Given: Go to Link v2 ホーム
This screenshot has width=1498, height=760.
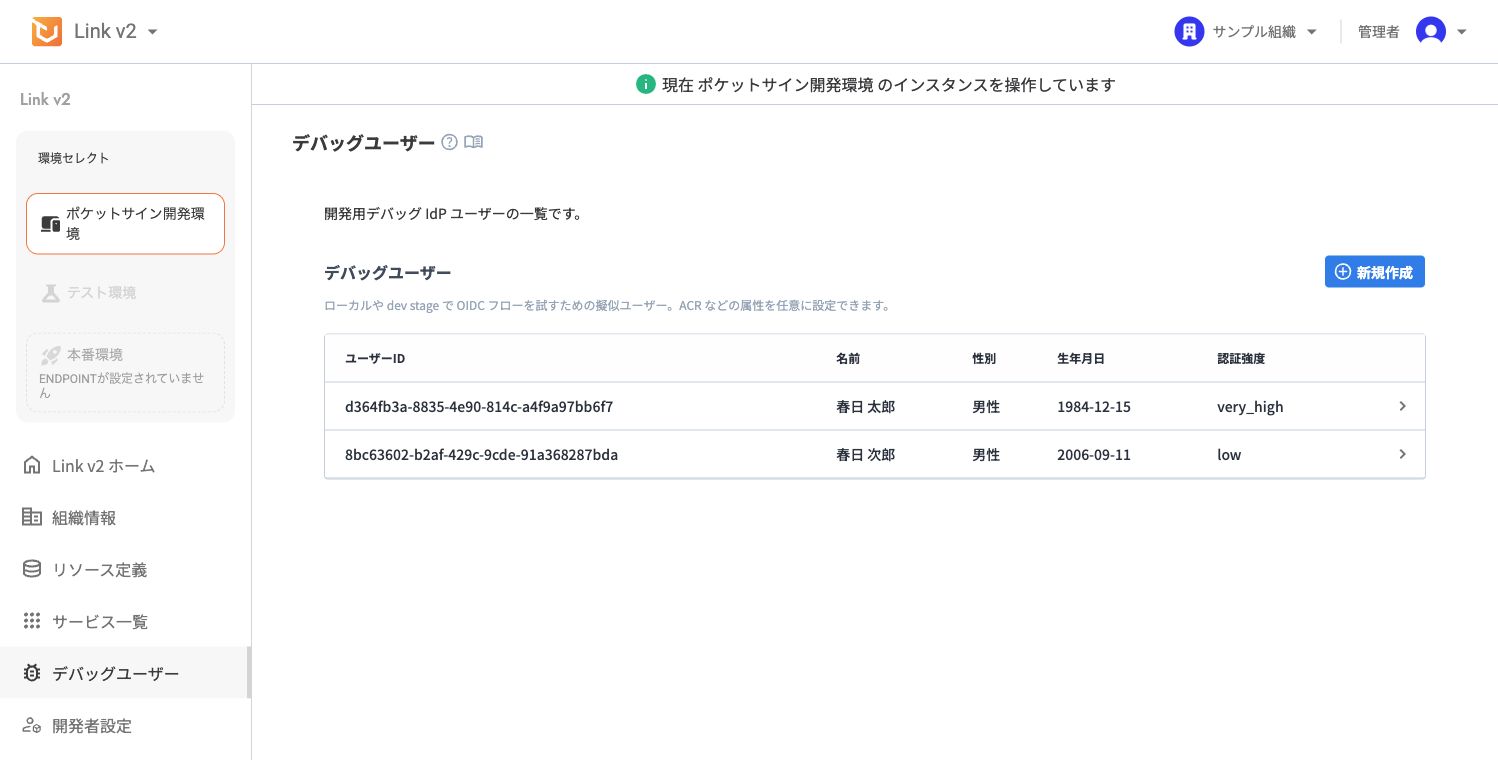Looking at the screenshot, I should (125, 466).
